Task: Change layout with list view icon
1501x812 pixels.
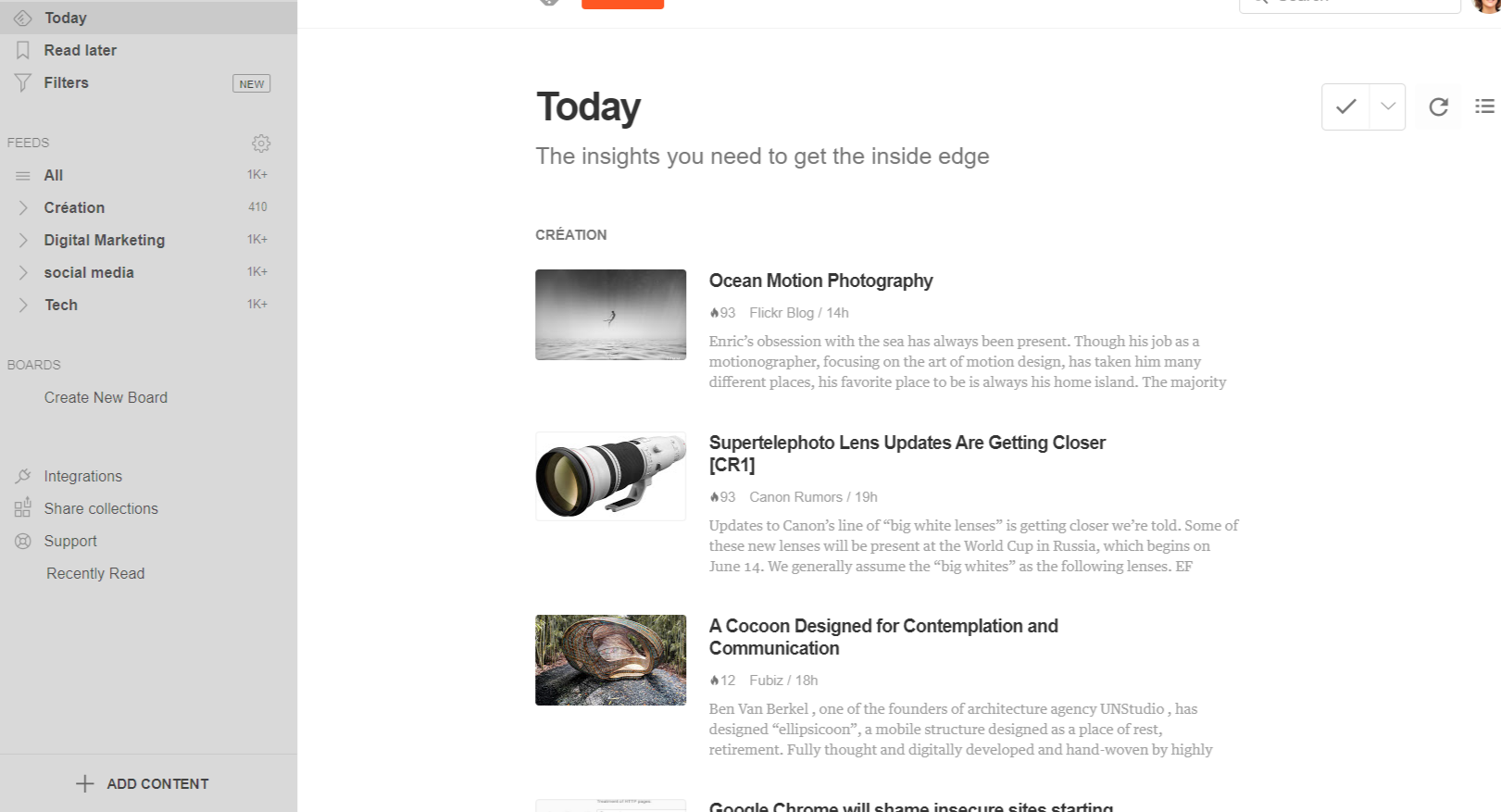Action: [x=1484, y=106]
